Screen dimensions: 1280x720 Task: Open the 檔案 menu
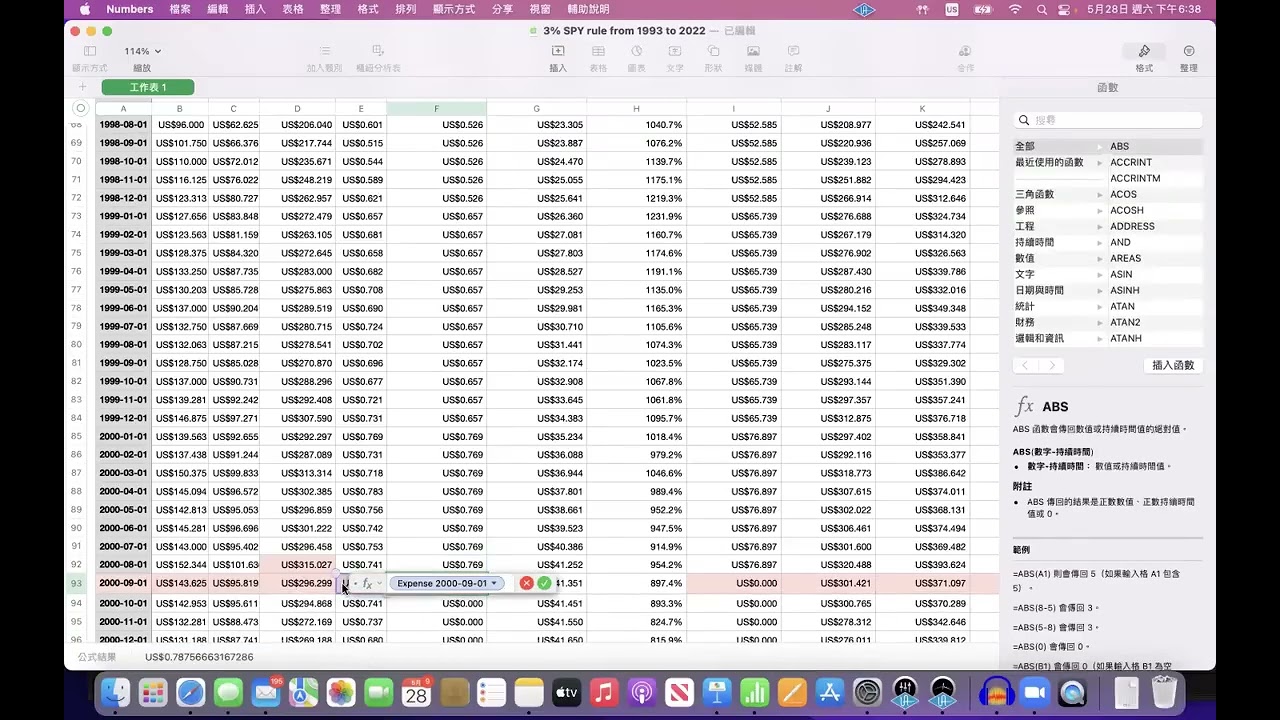181,9
